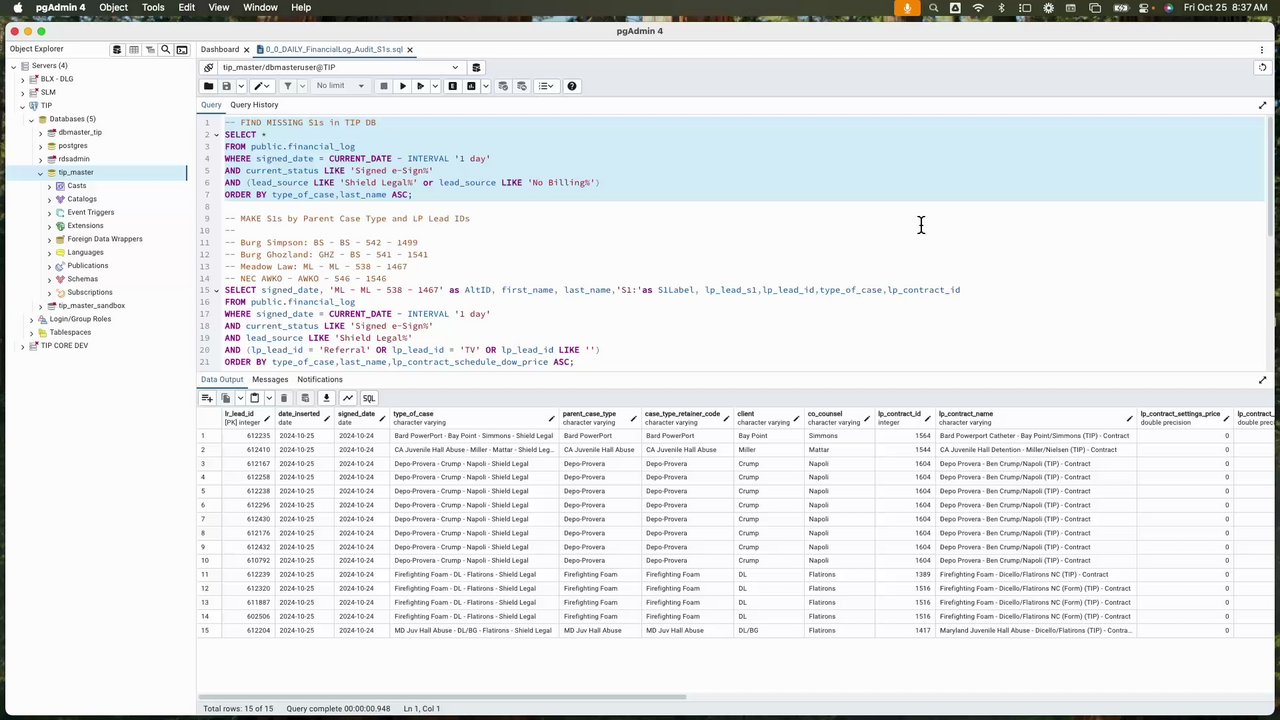Click the macOS Spotlight search icon
The image size is (1280, 720).
tap(933, 7)
